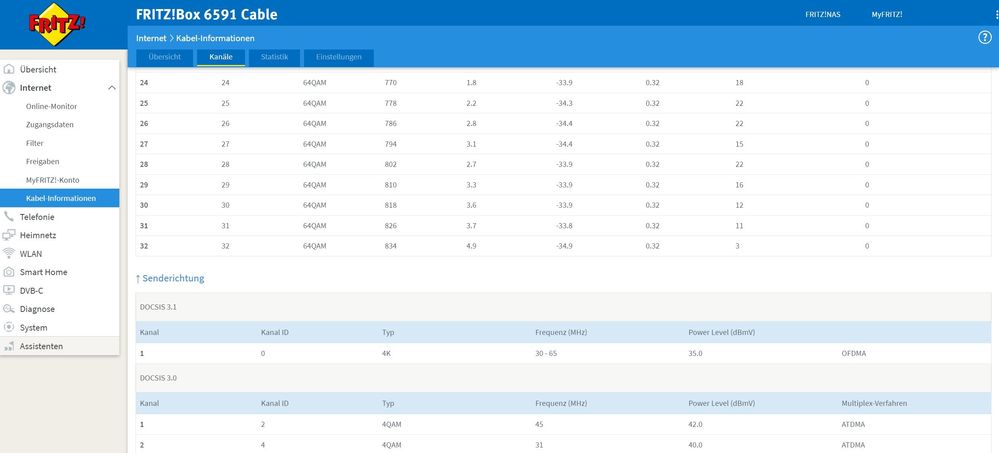Screen dimensions: 999x453
Task: Select the Kanäle tab
Action: tap(221, 57)
